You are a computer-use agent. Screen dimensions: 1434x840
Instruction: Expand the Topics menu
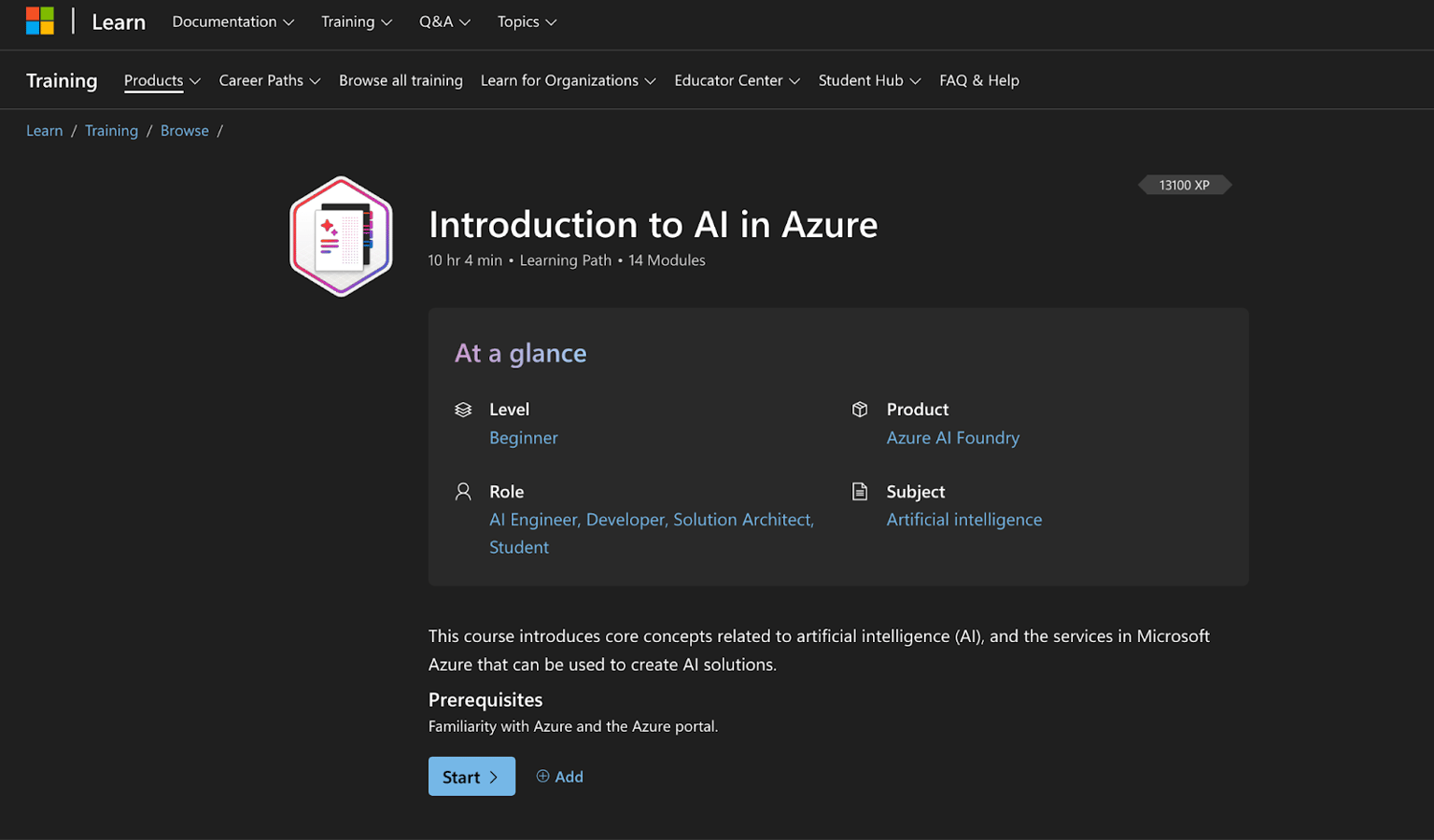tap(527, 21)
